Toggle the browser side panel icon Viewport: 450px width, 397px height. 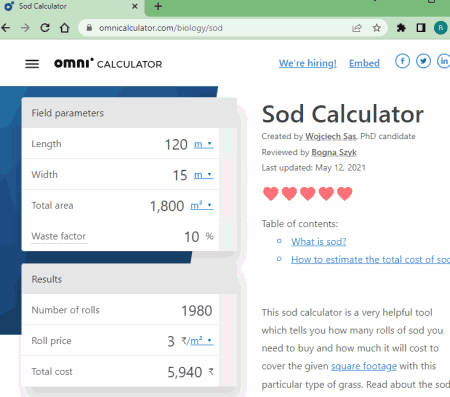[421, 28]
